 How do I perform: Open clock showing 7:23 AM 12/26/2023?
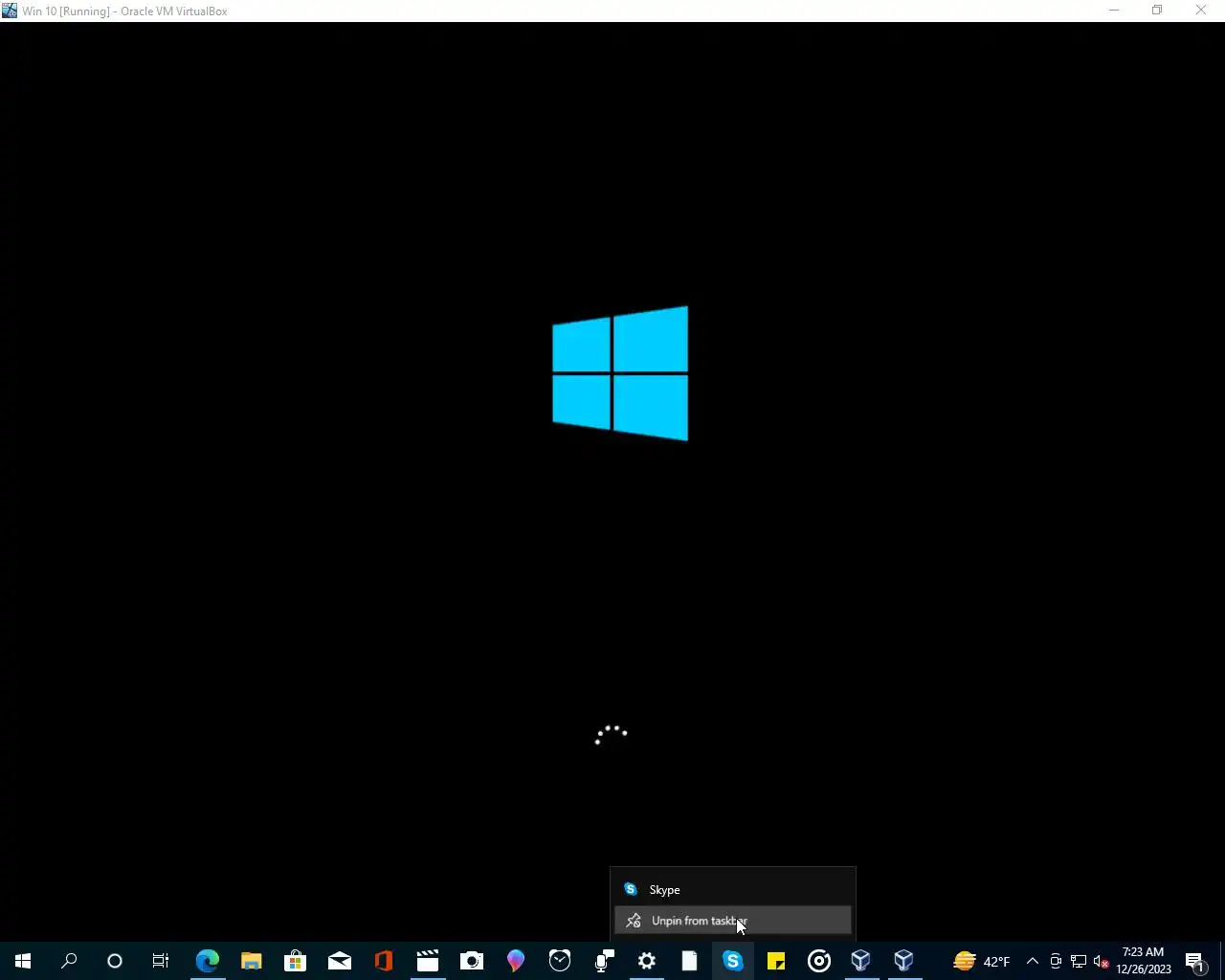point(1144,961)
